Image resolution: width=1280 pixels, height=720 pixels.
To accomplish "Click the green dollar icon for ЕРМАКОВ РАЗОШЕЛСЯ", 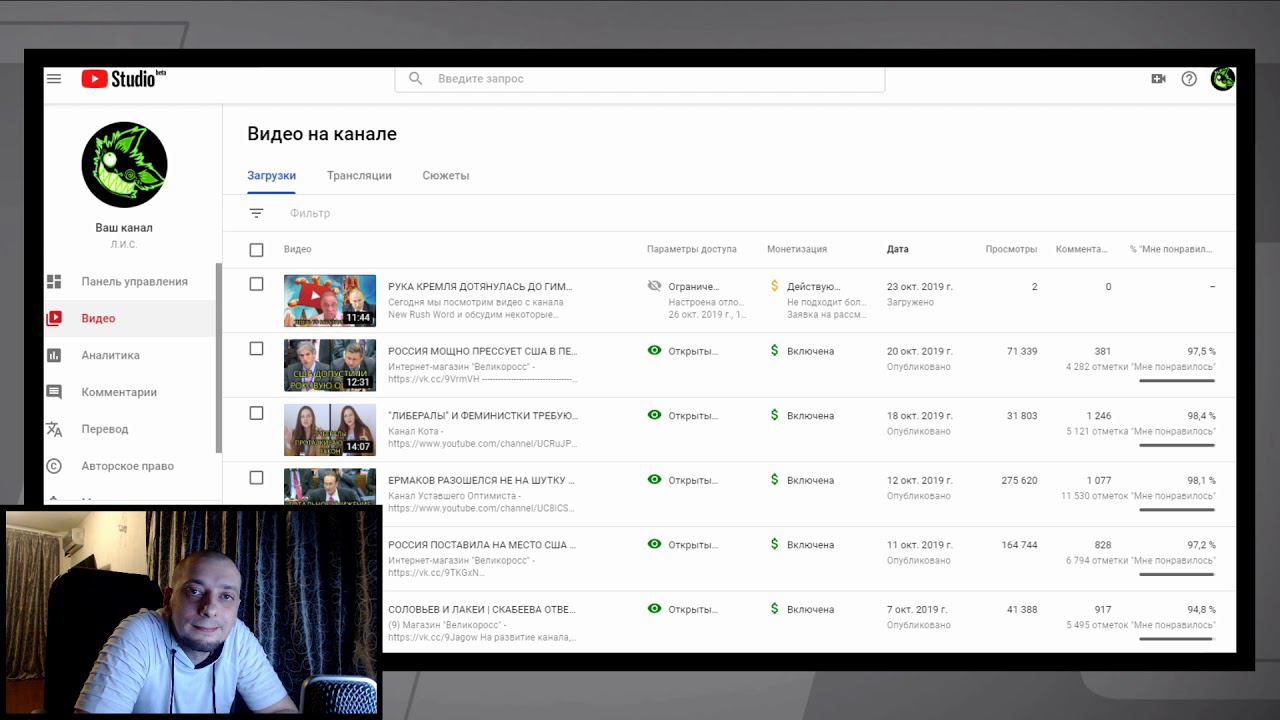I will (x=774, y=480).
